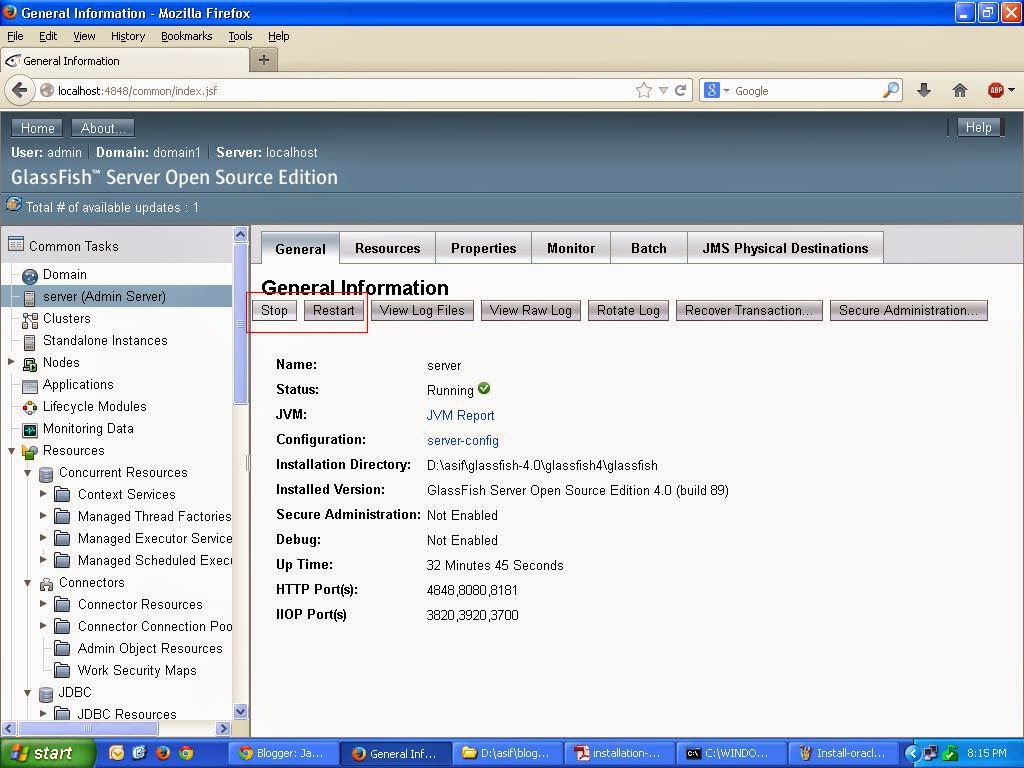
Task: Click the Connectors icon
Action: coord(46,583)
